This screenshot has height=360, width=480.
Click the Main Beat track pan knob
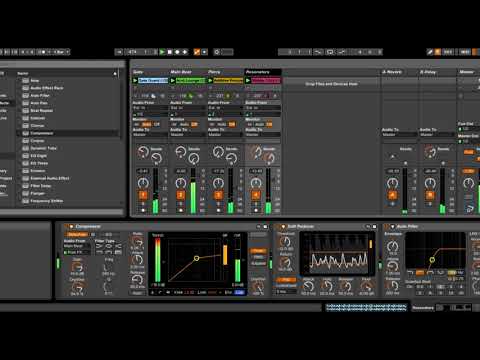(181, 183)
